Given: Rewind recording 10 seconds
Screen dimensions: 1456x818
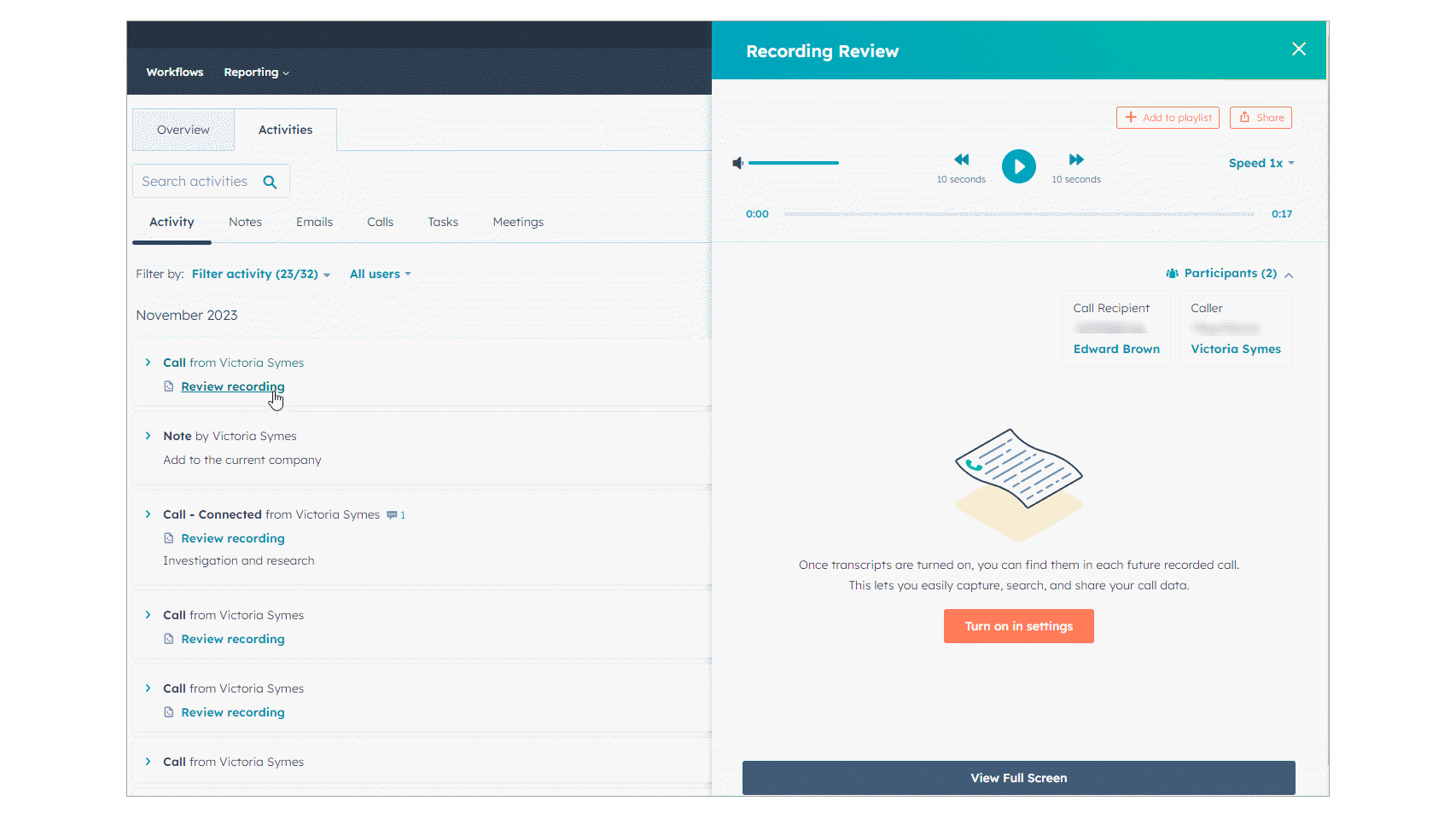Looking at the screenshot, I should [x=961, y=160].
